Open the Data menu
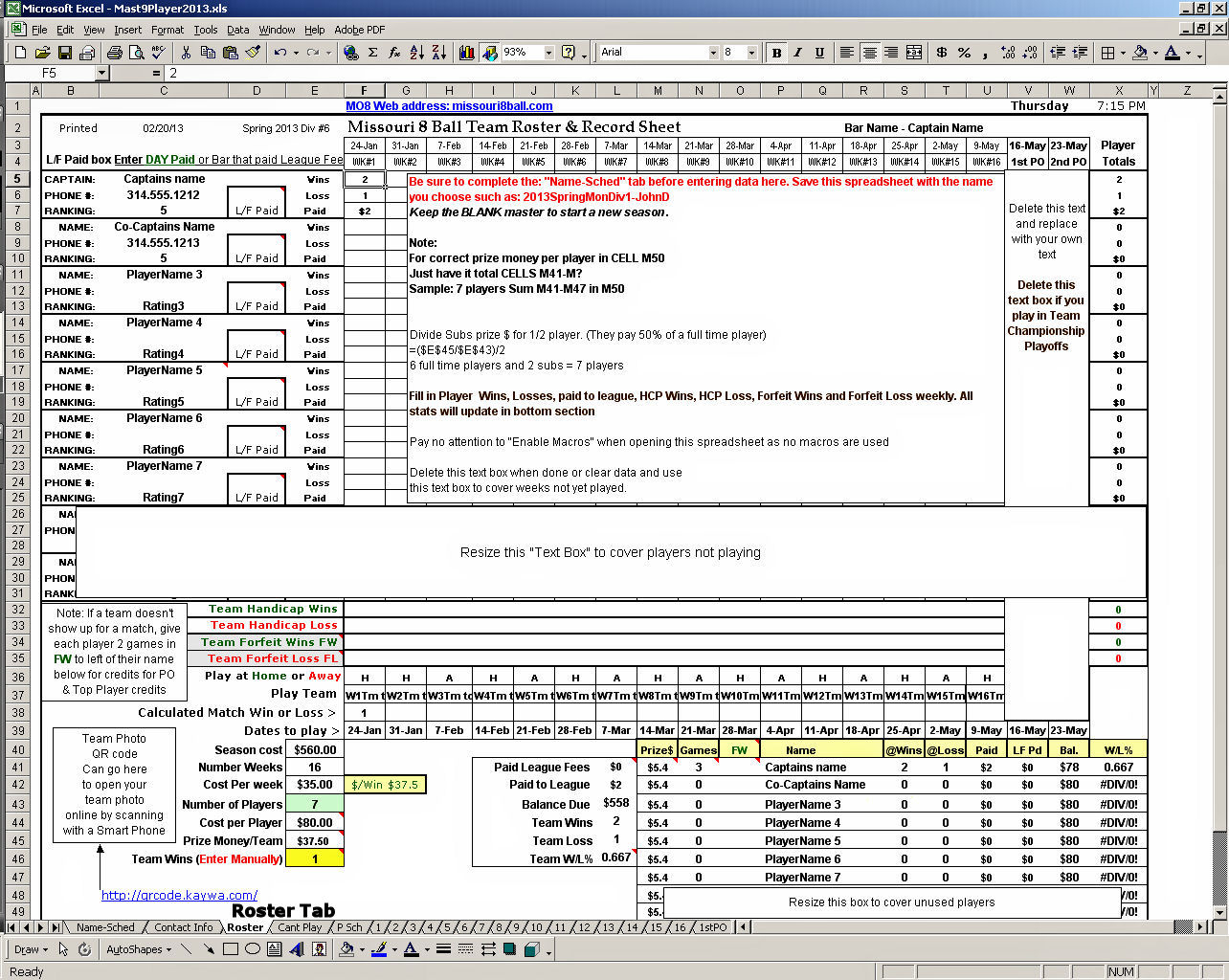The image size is (1229, 980). point(237,30)
